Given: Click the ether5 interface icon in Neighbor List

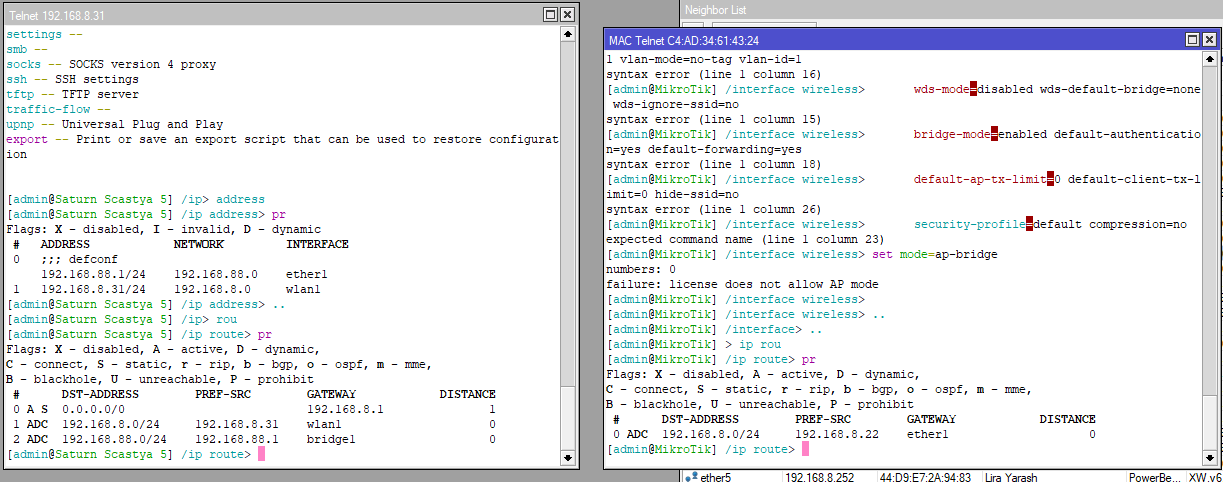Looking at the screenshot, I should [693, 477].
